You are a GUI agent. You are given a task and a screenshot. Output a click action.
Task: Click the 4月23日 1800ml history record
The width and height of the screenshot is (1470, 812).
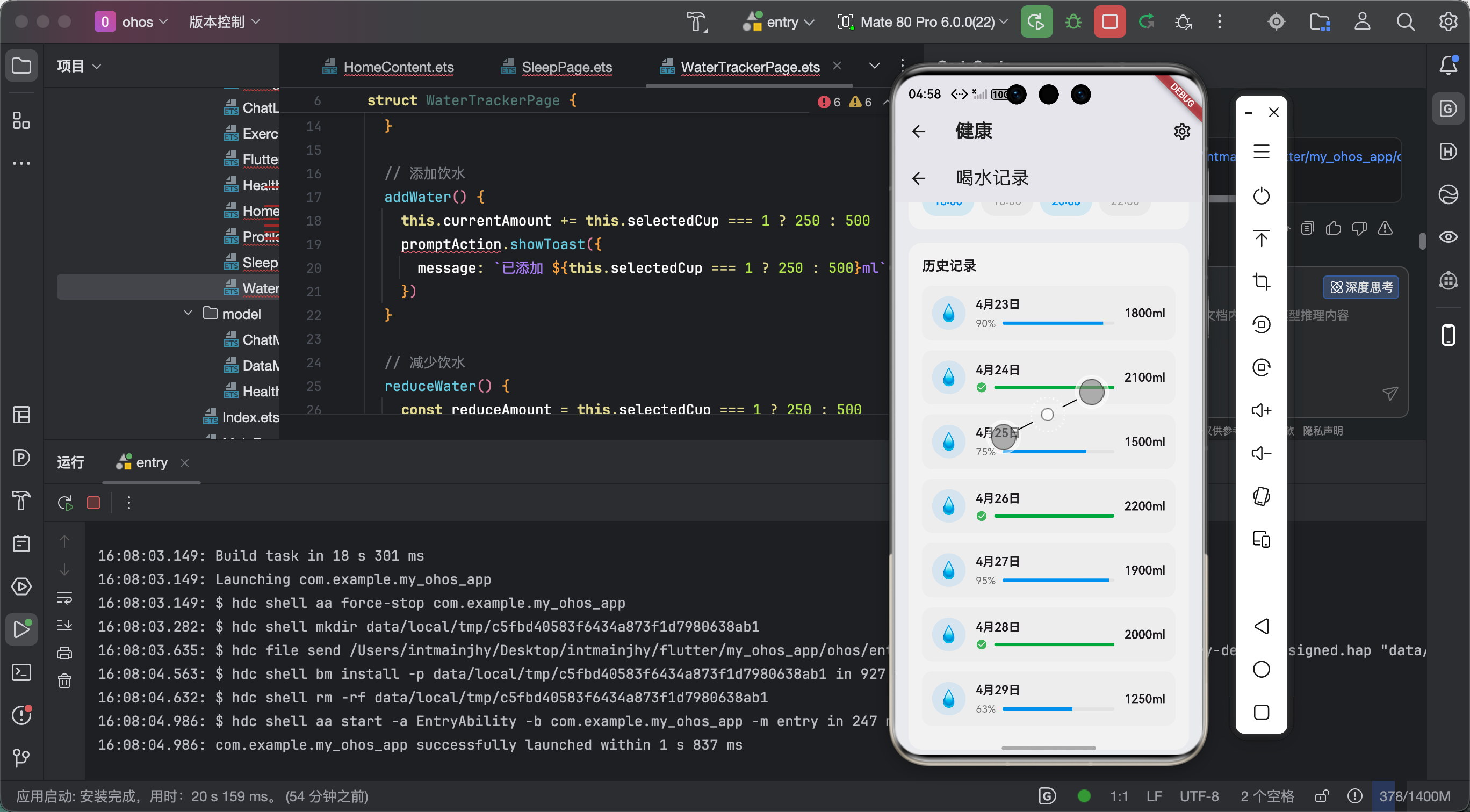pyautogui.click(x=1048, y=313)
